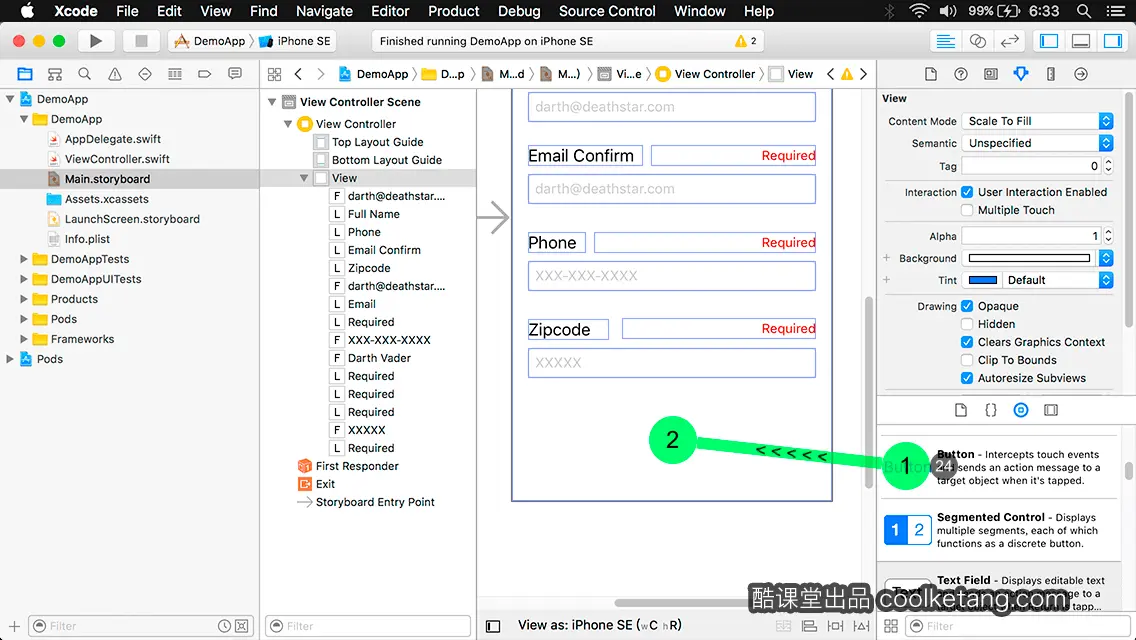
Task: Enable the Hidden checkbox
Action: (966, 324)
